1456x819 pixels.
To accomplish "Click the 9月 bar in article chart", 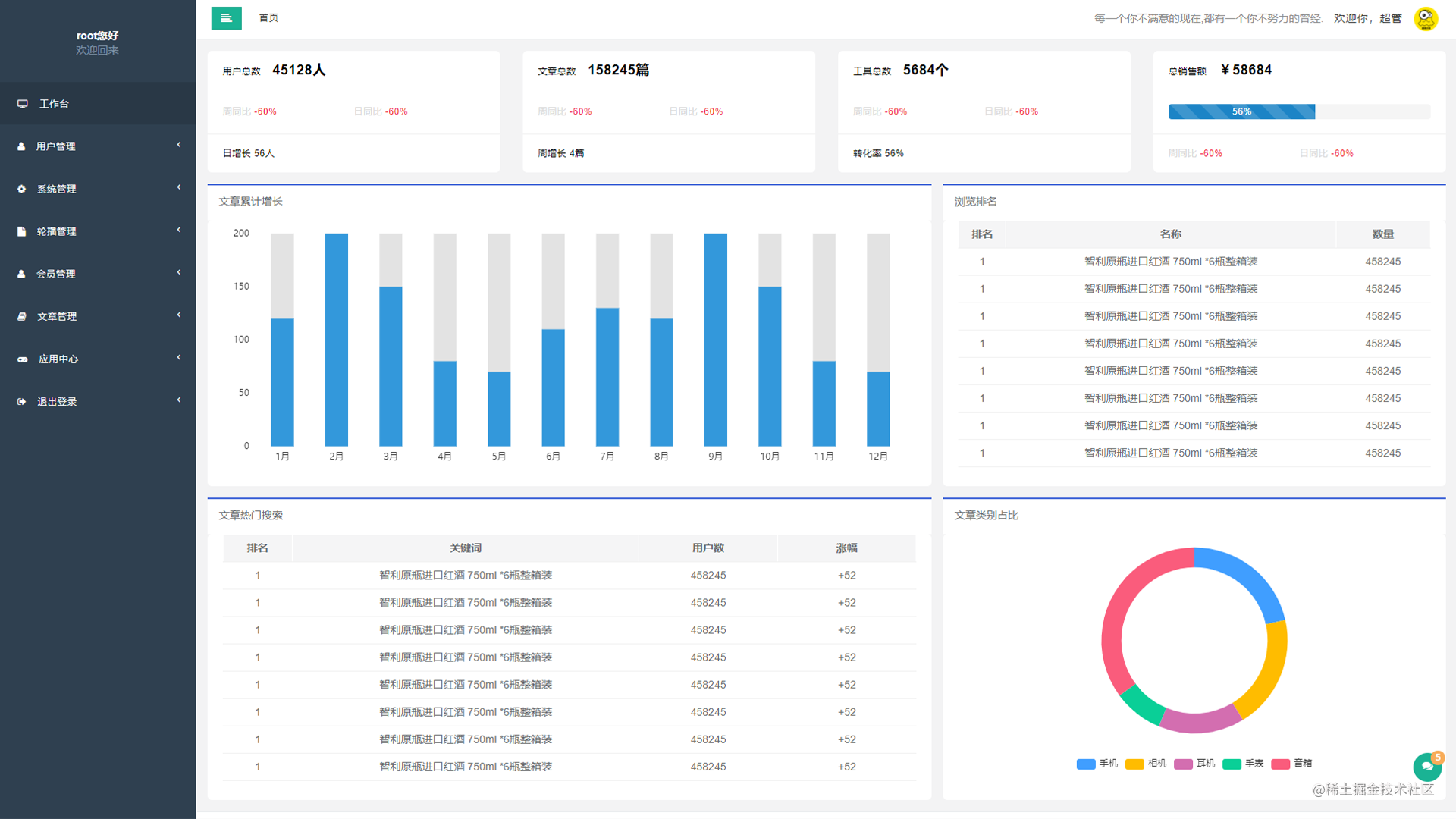I will [715, 340].
